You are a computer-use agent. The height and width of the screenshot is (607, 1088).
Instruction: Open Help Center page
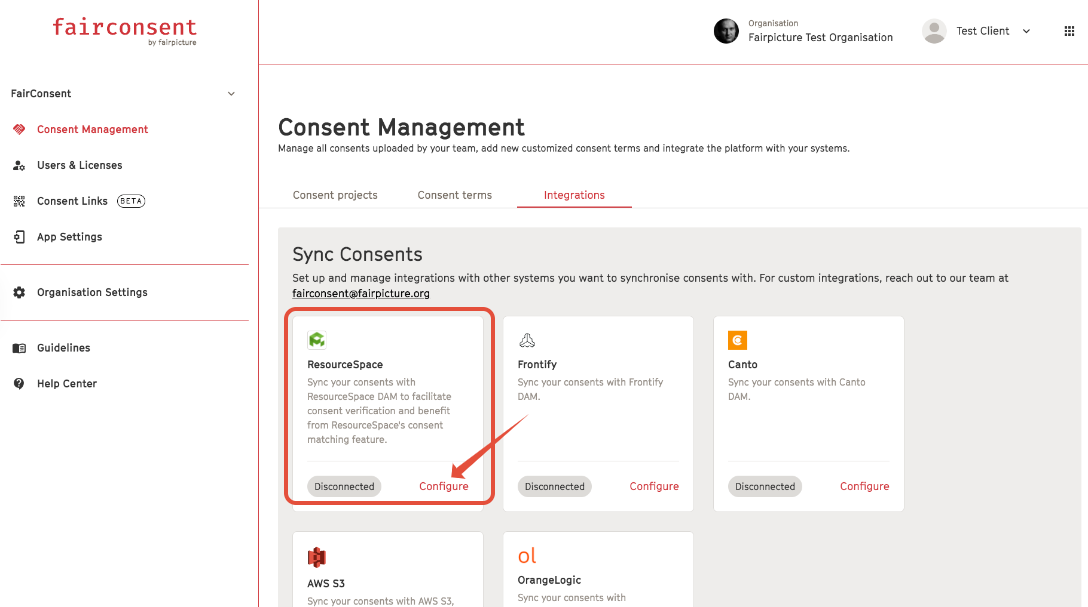coord(67,384)
